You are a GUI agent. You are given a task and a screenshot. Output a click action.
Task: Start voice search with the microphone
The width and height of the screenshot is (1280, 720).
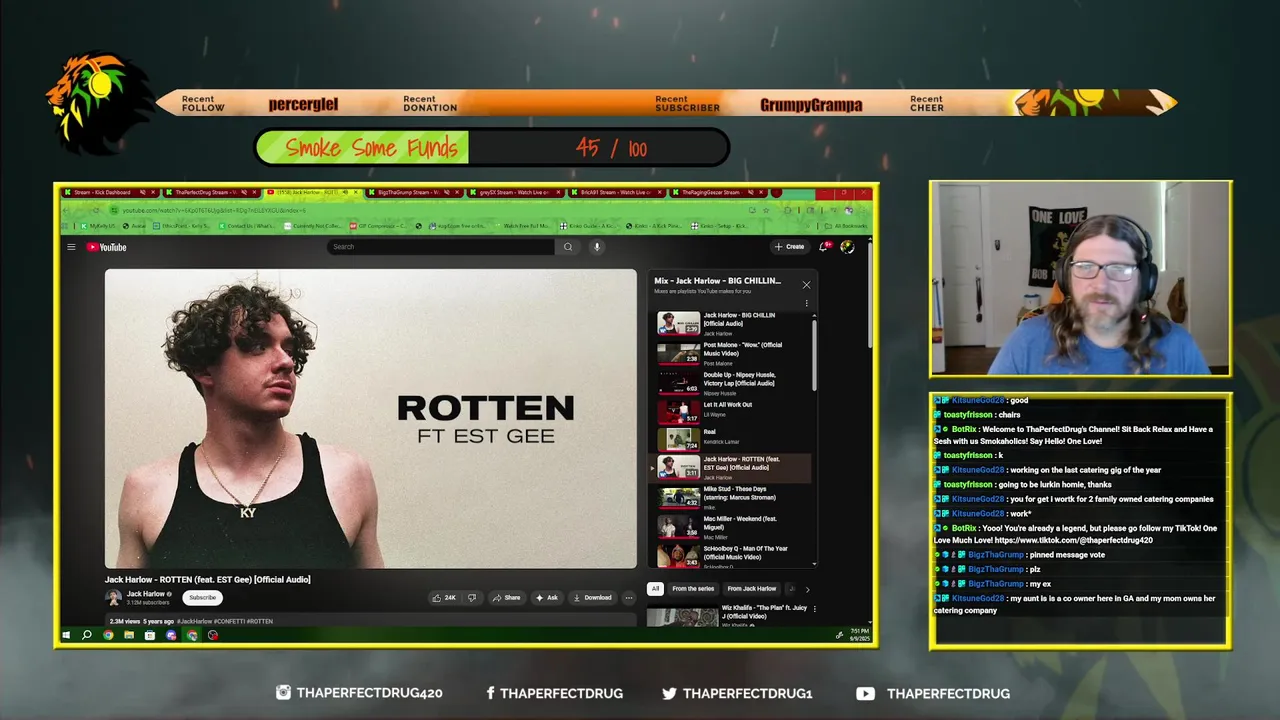[597, 247]
